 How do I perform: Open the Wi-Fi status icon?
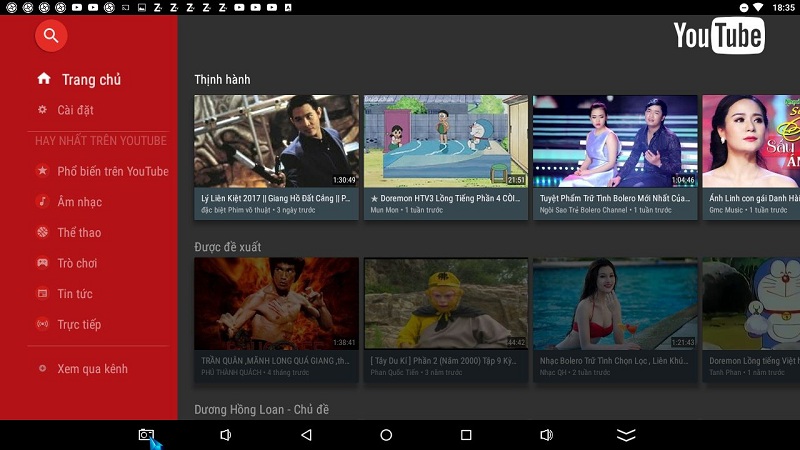[x=759, y=8]
